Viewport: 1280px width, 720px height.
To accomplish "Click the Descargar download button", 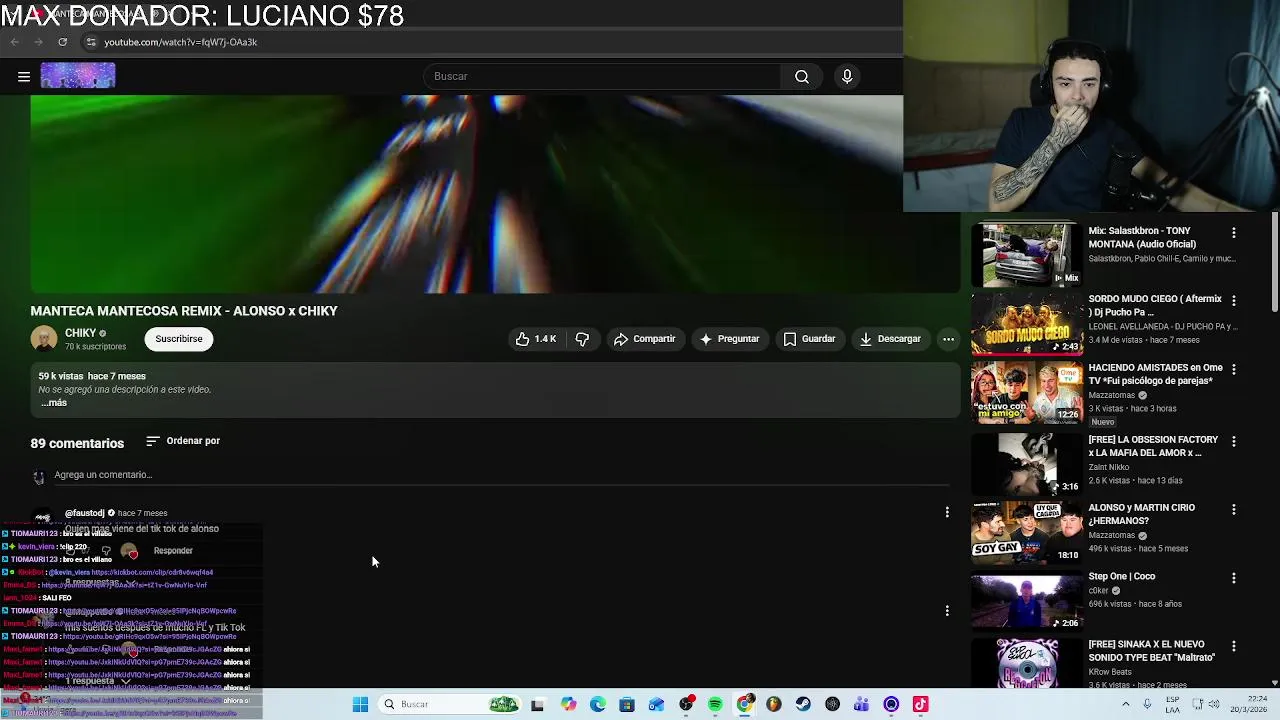I will pos(889,339).
